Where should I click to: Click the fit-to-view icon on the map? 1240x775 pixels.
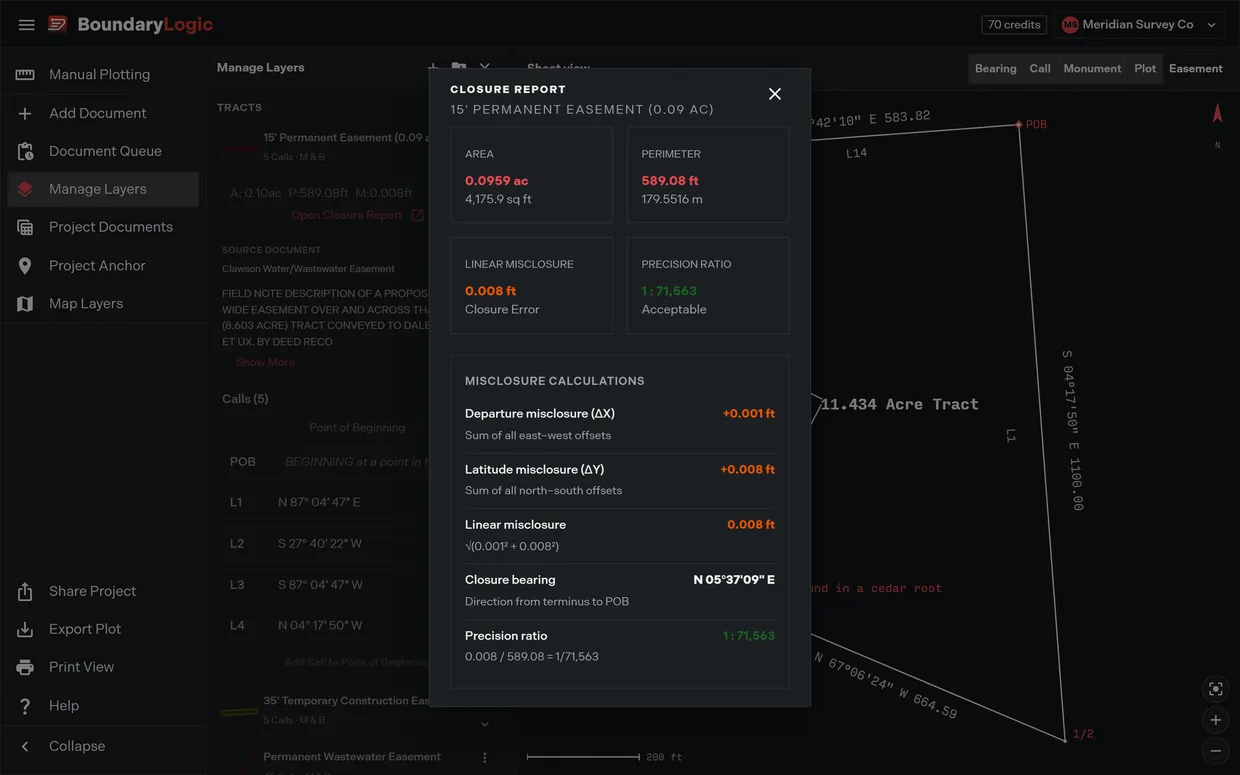click(1216, 689)
